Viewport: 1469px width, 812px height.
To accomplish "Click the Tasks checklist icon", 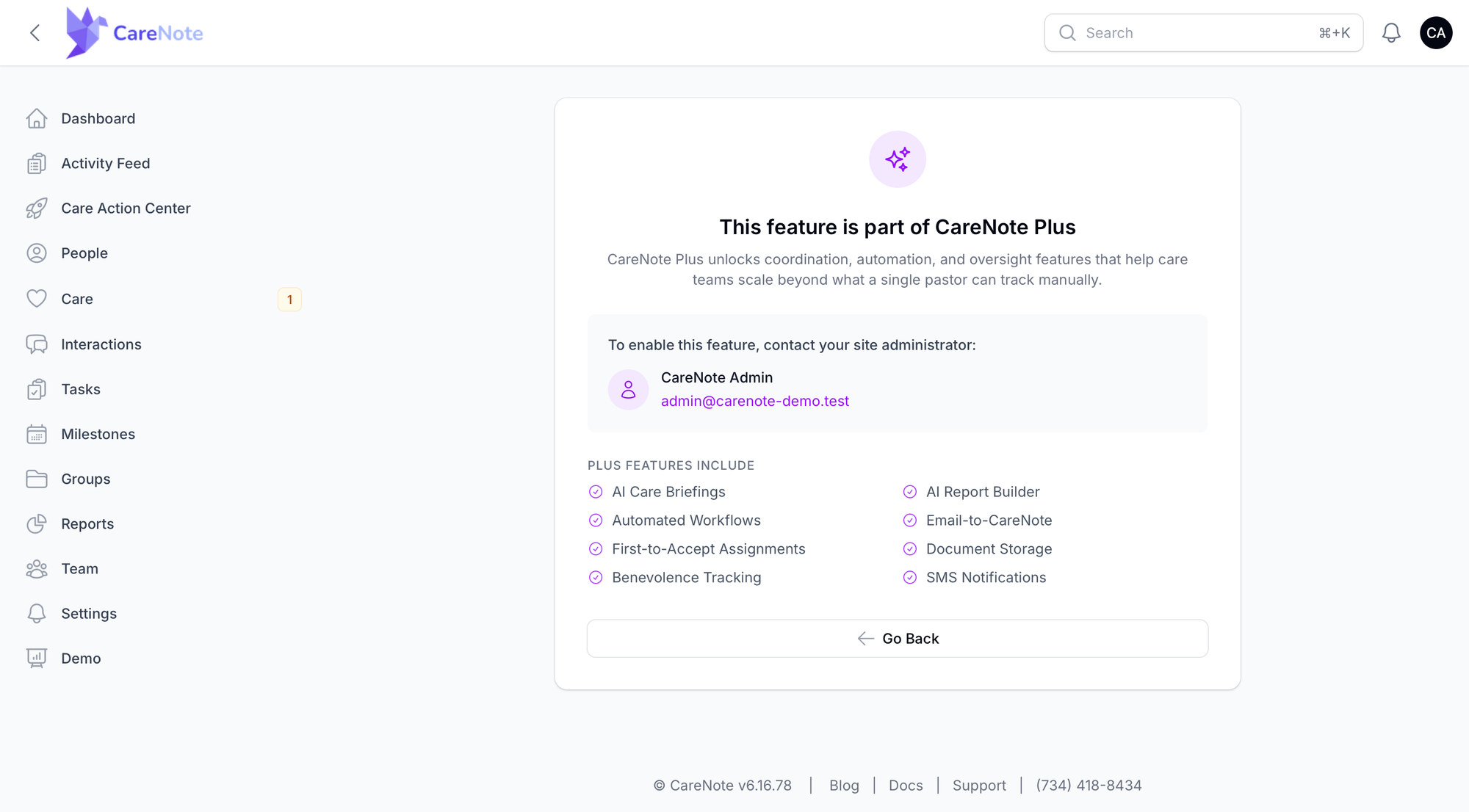I will 37,389.
